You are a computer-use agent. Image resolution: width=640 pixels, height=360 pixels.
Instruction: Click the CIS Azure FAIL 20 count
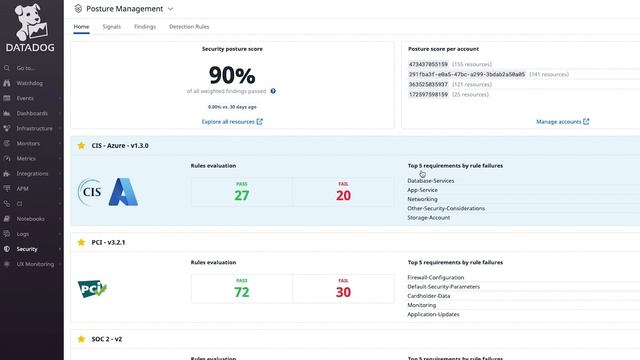343,196
